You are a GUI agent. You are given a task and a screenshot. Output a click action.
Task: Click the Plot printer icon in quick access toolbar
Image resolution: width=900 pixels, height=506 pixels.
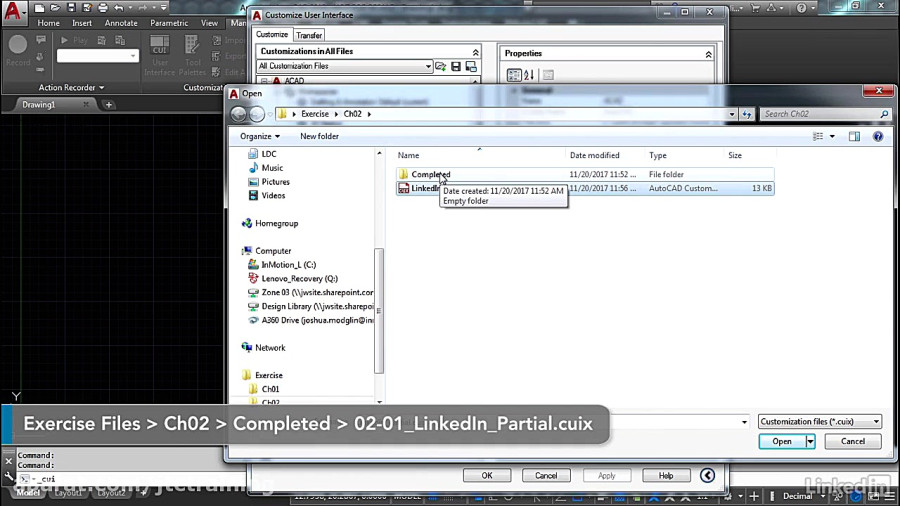103,8
